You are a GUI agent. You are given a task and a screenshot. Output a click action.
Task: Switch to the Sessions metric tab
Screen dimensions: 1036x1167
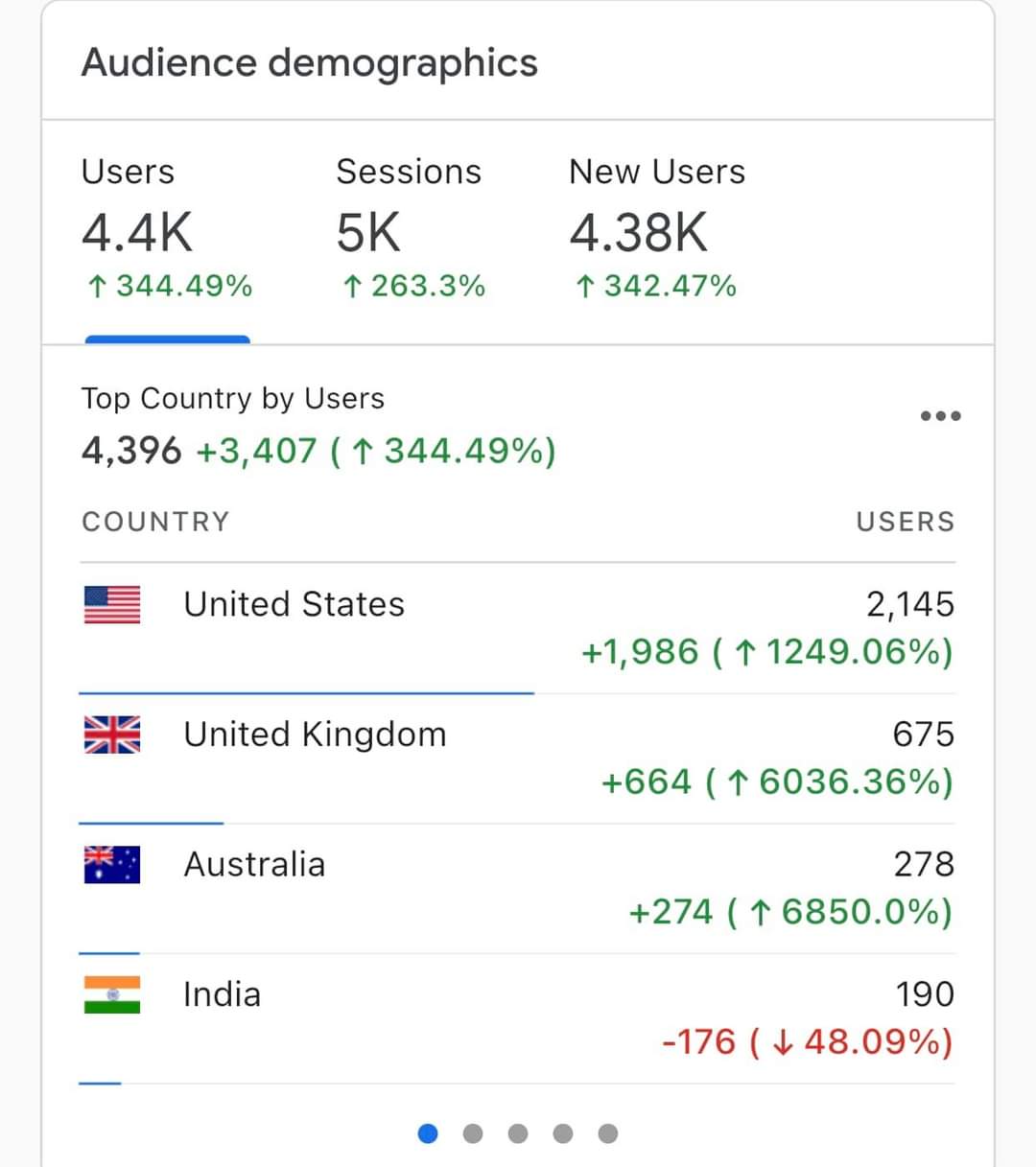click(x=410, y=230)
